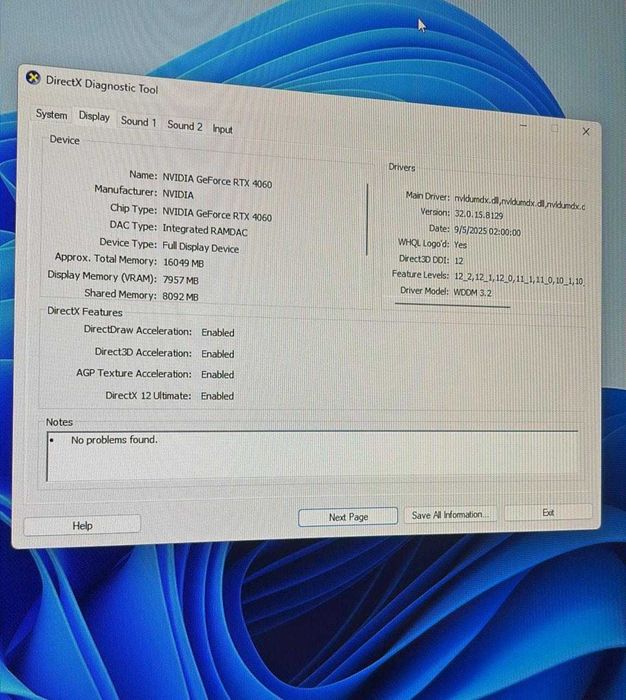Click the 'Notes' group heading
The width and height of the screenshot is (626, 700).
click(59, 422)
